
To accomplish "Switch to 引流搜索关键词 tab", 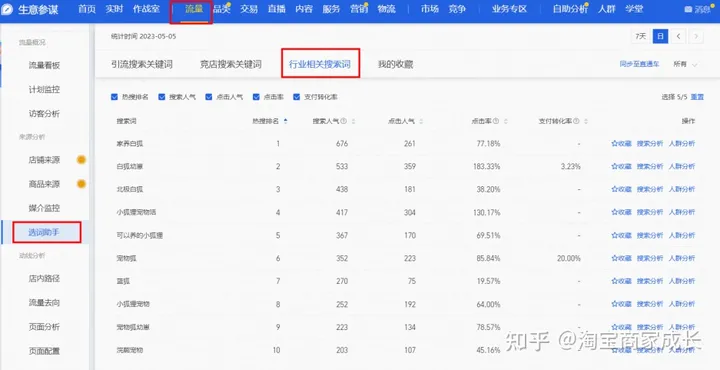I will pyautogui.click(x=142, y=64).
